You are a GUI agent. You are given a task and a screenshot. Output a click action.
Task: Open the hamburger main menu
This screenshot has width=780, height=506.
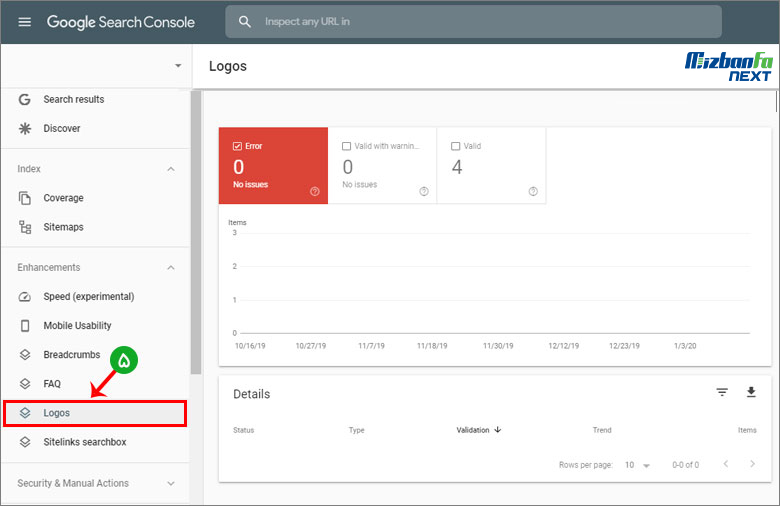tap(24, 22)
